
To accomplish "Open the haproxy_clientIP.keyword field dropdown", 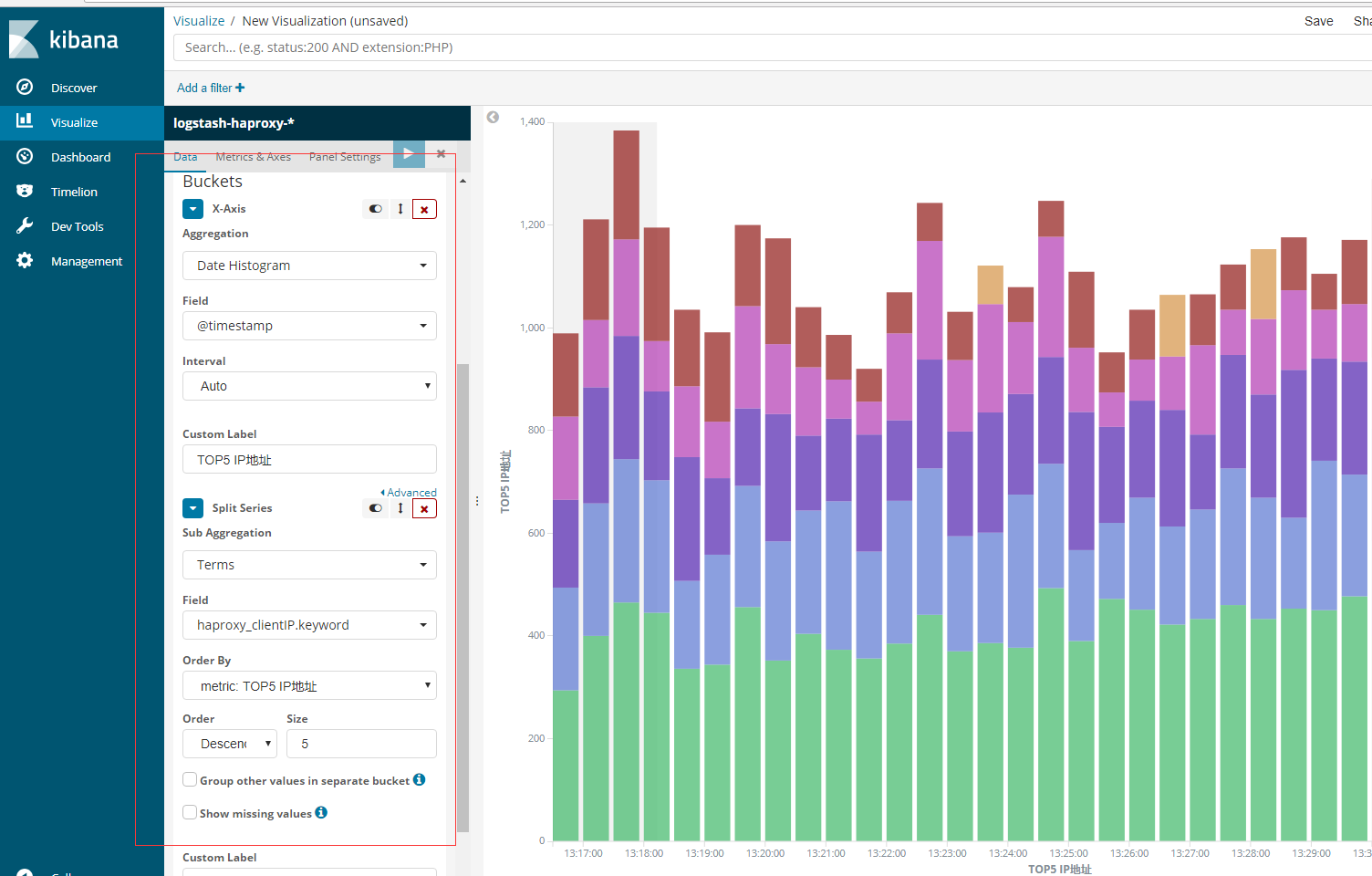I will (309, 625).
